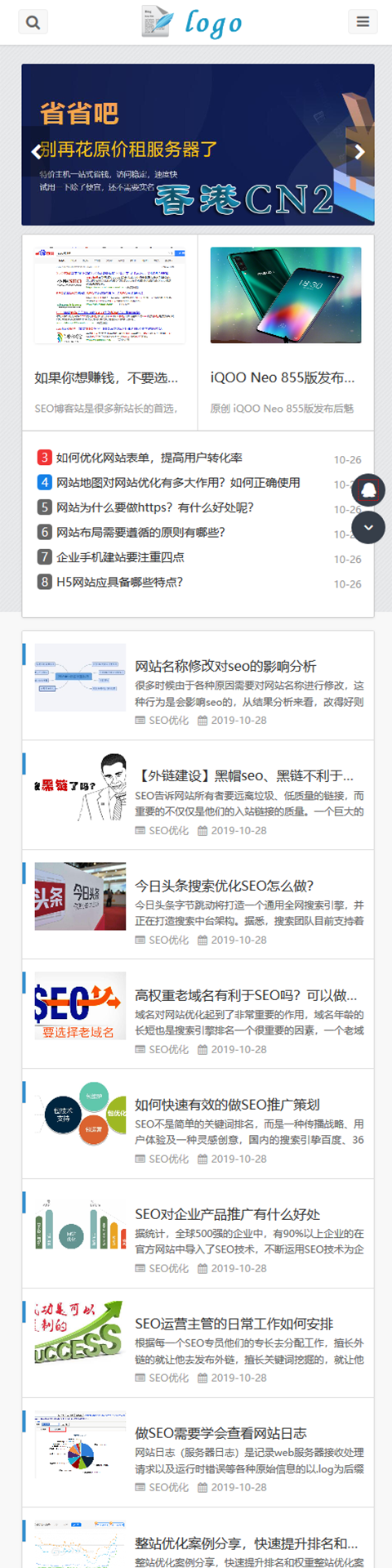Screen dimensions: 392x1568
Task: Click the floating bell notification icon
Action: point(368,490)
